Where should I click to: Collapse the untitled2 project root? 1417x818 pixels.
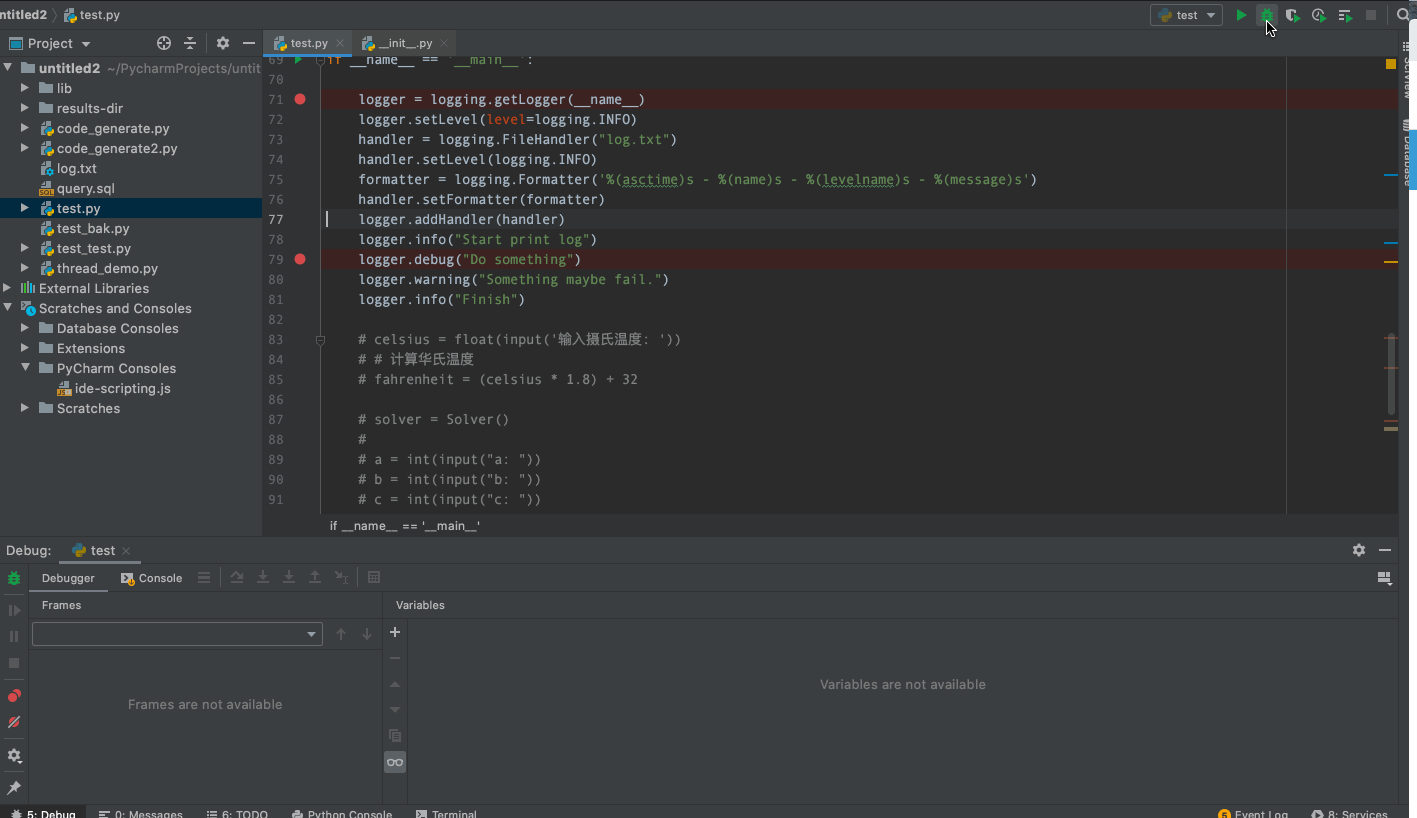(x=8, y=68)
